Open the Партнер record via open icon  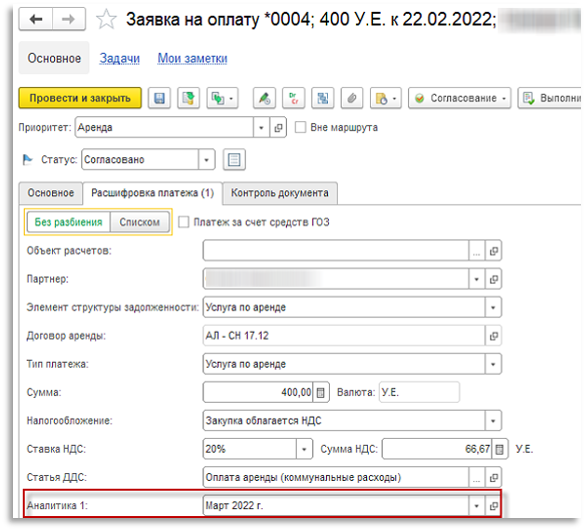[x=494, y=279]
